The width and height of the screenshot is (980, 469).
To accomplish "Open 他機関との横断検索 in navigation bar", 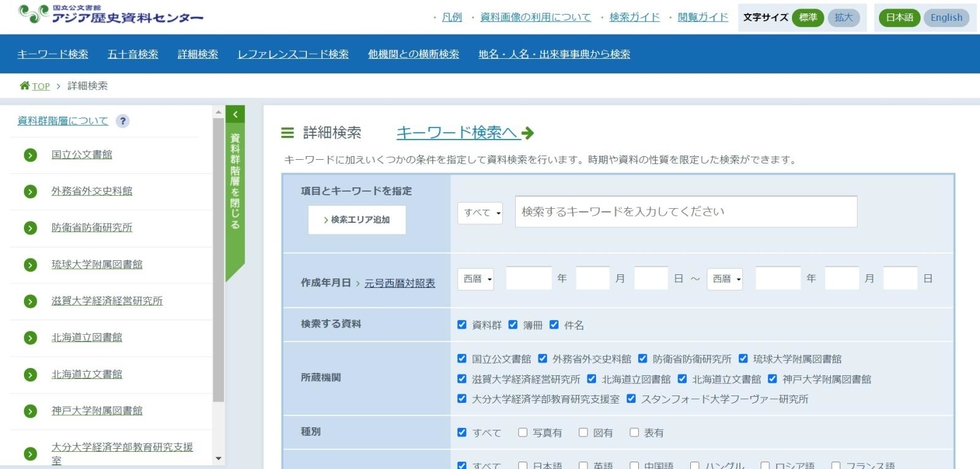I will click(414, 54).
